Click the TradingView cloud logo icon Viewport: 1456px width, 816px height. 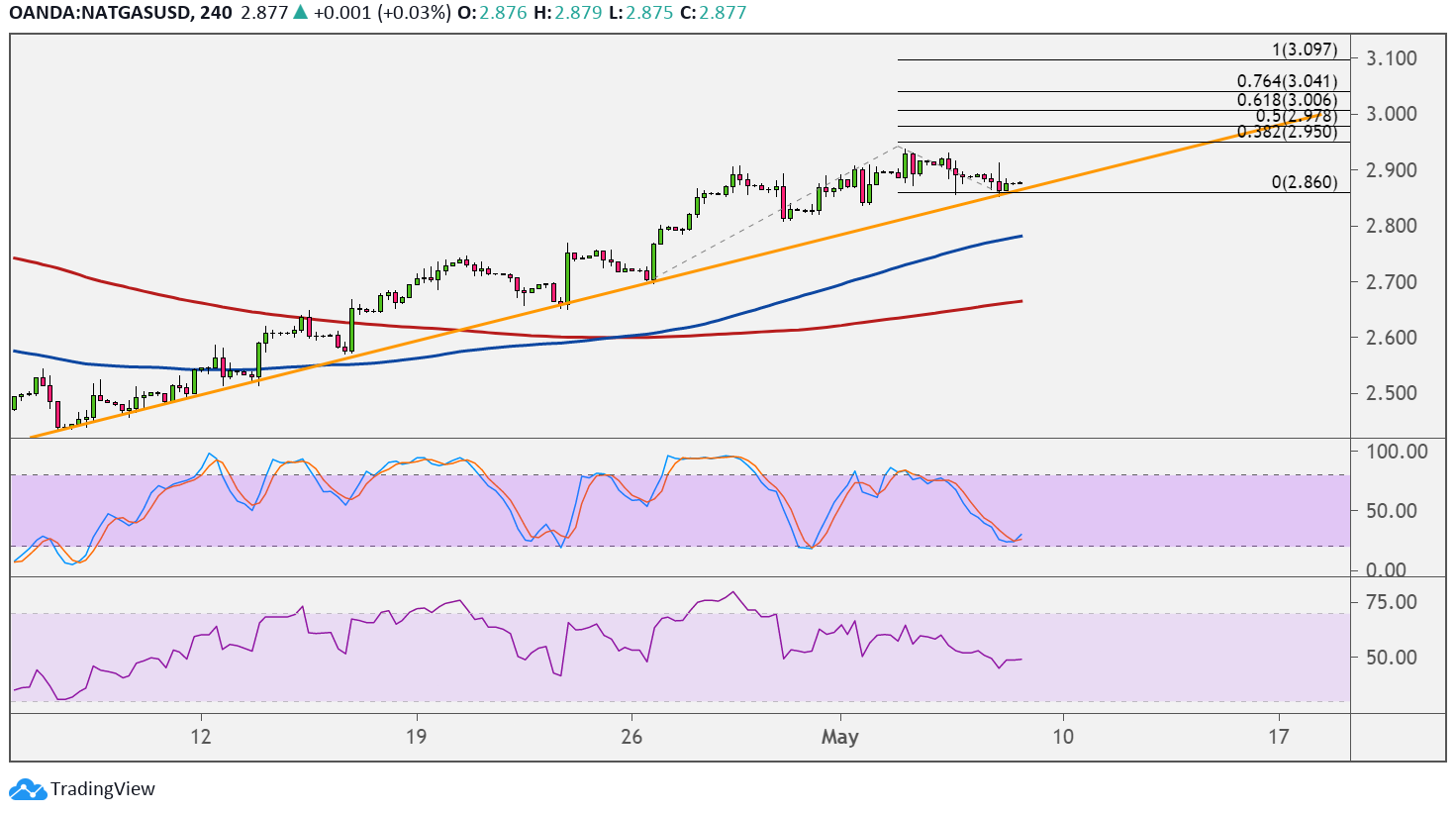point(28,789)
